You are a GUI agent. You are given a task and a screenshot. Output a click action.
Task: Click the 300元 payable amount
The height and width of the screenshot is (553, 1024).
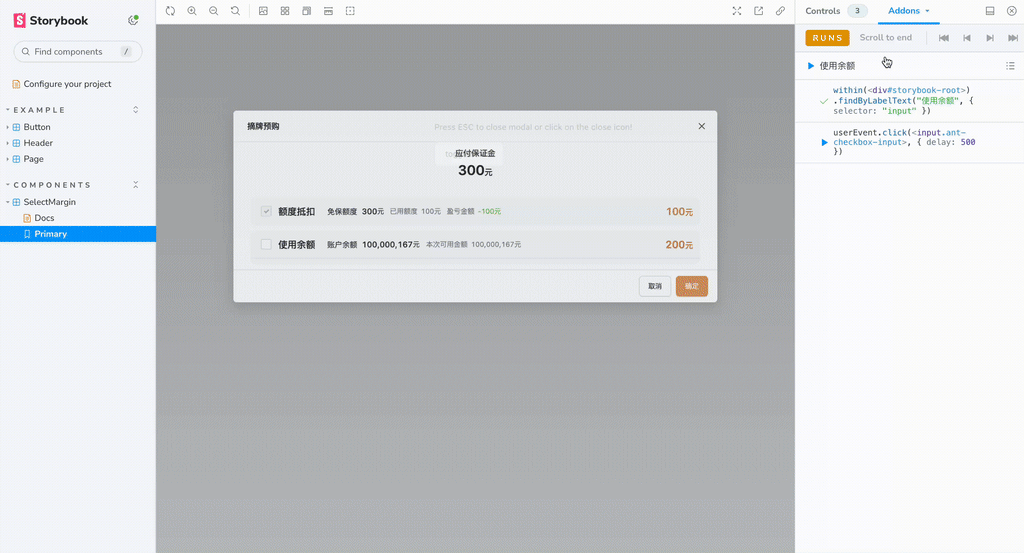[x=475, y=170]
